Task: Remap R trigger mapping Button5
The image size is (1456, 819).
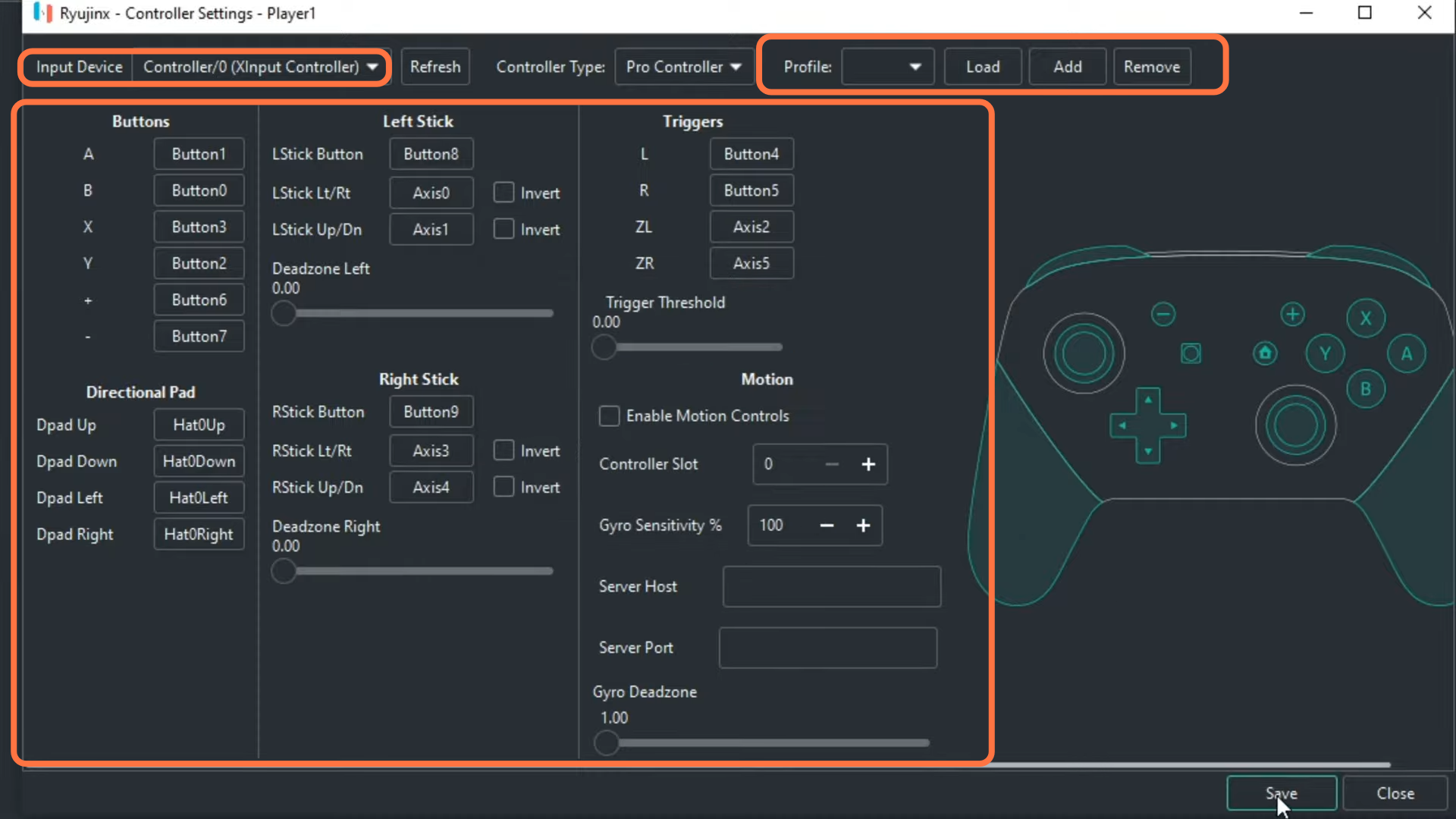Action: click(752, 190)
